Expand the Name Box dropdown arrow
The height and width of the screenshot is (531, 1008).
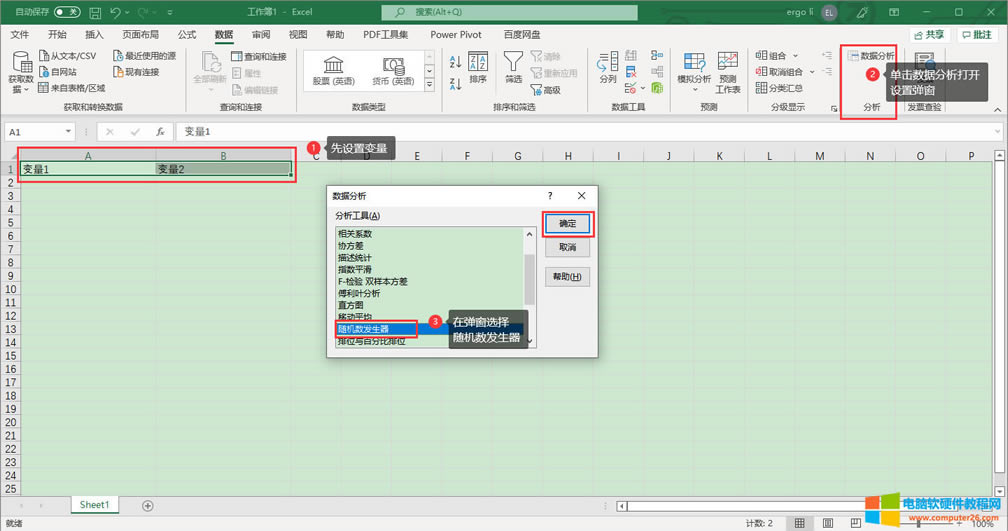[68, 132]
